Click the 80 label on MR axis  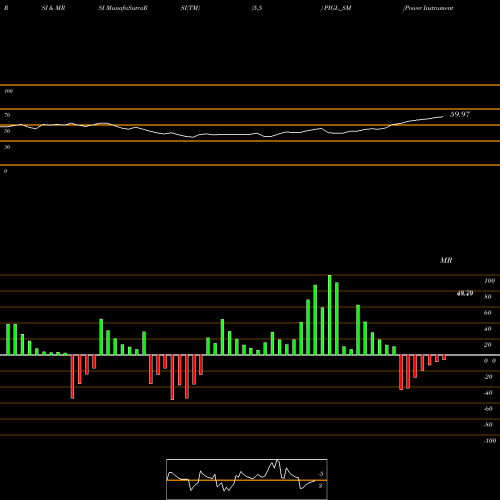pos(488,297)
